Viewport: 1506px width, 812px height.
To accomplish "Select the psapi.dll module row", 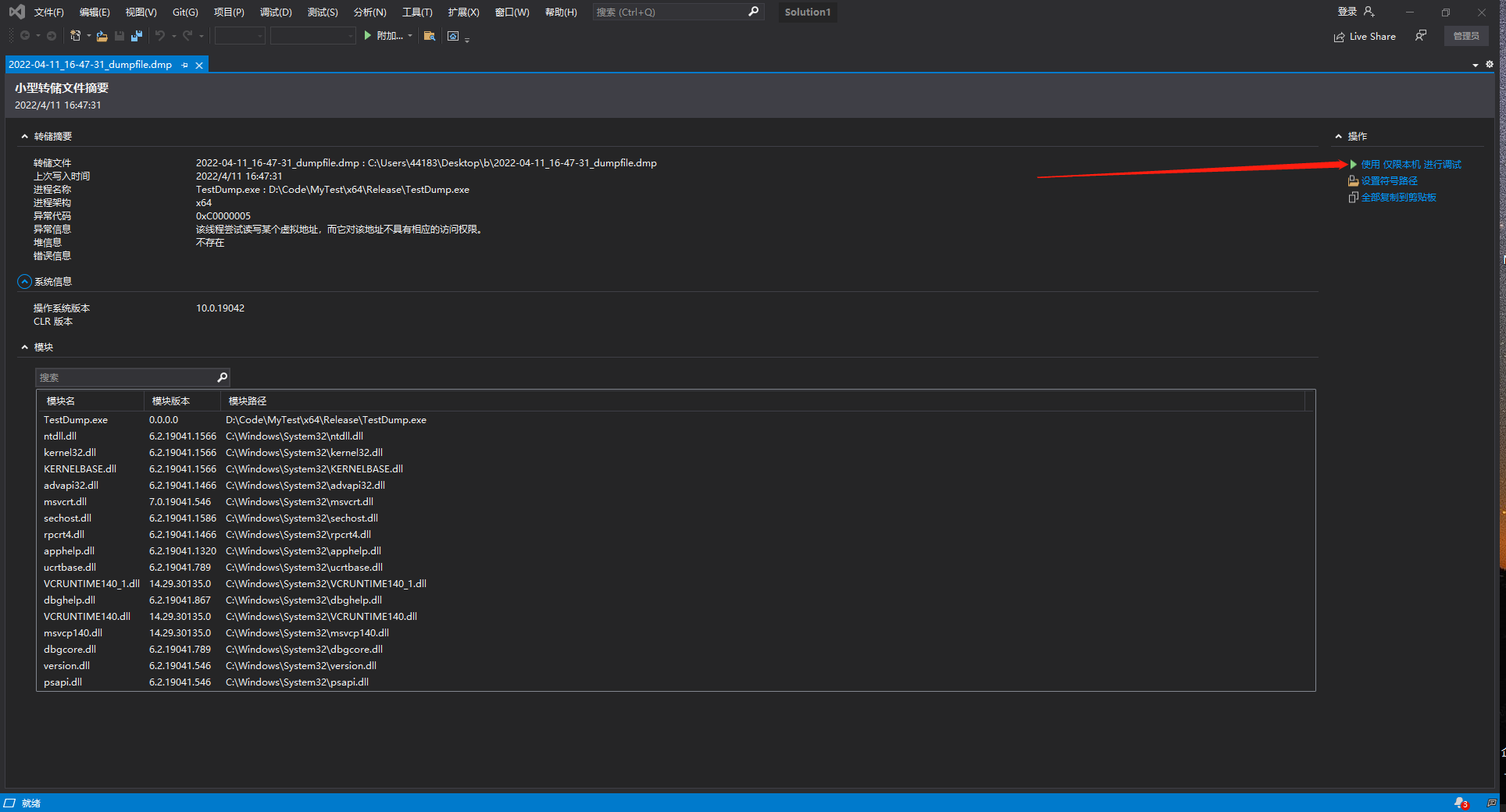I will click(676, 682).
